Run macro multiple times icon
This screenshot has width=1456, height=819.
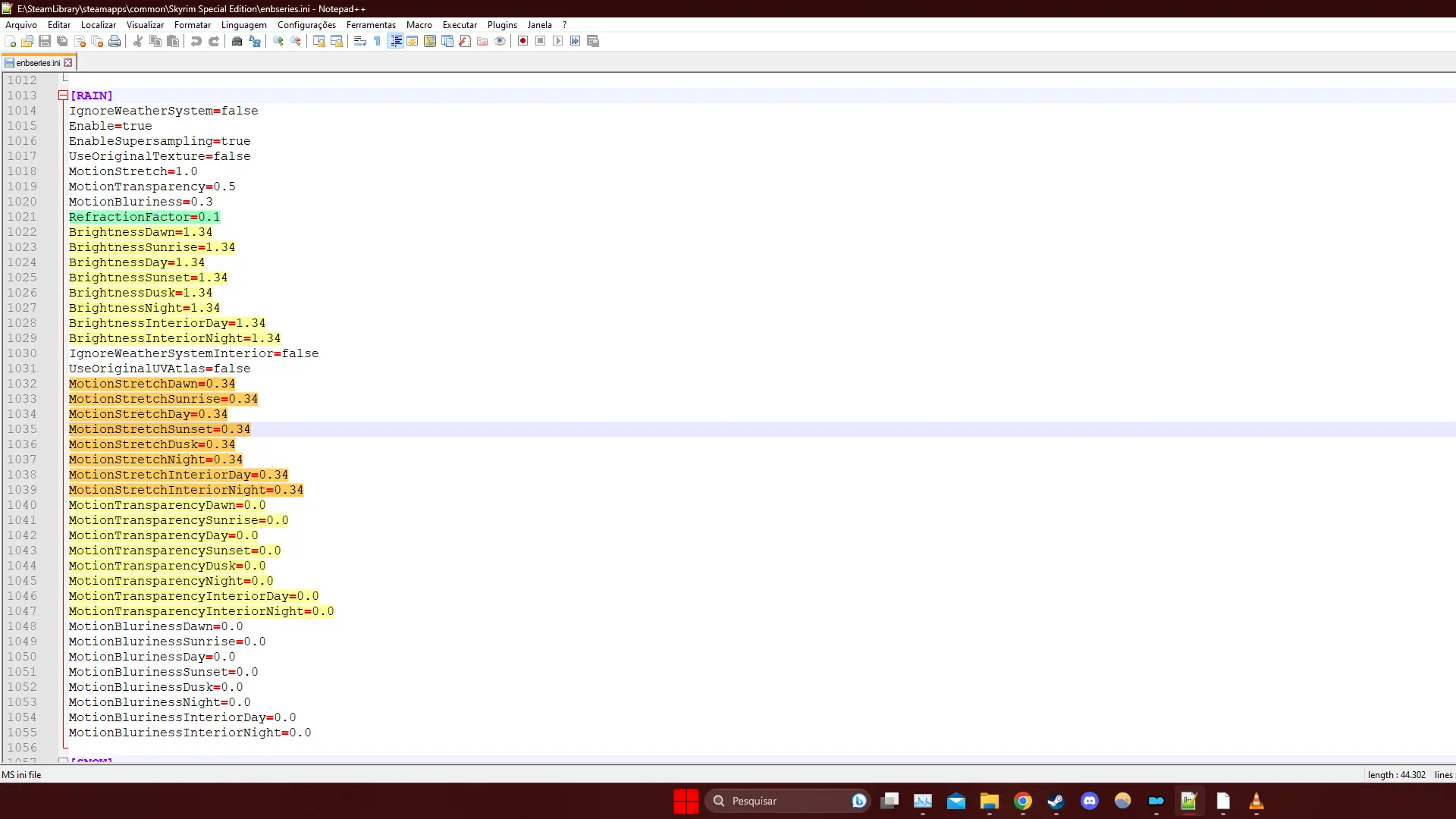576,41
